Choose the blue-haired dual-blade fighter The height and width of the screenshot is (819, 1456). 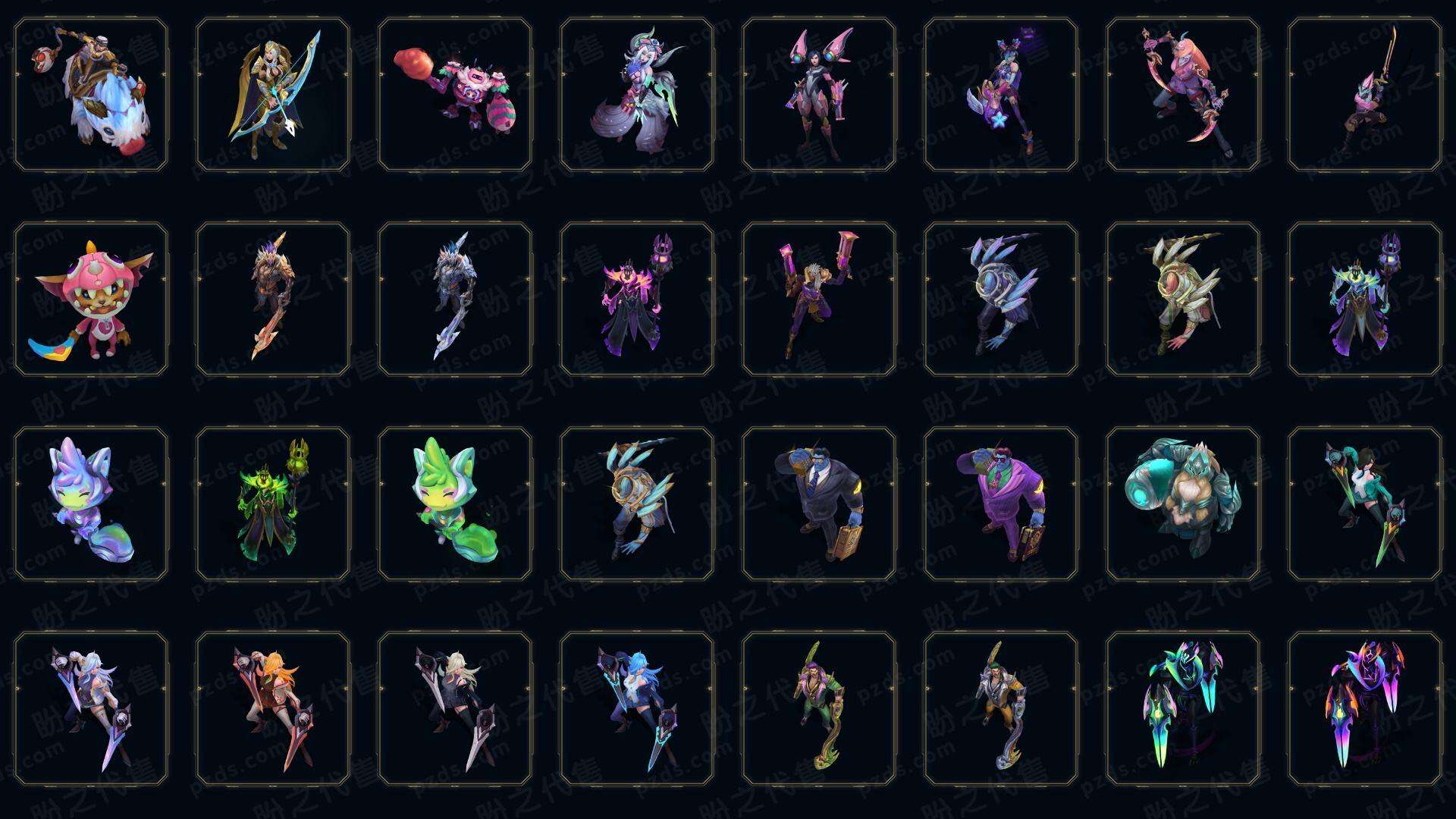click(637, 708)
